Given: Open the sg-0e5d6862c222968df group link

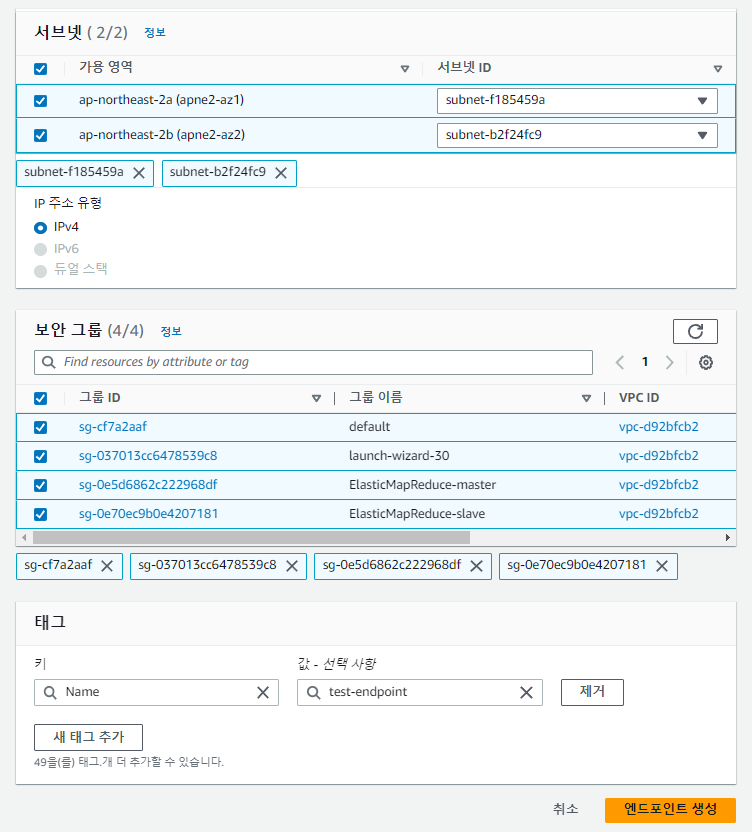Looking at the screenshot, I should tap(148, 485).
